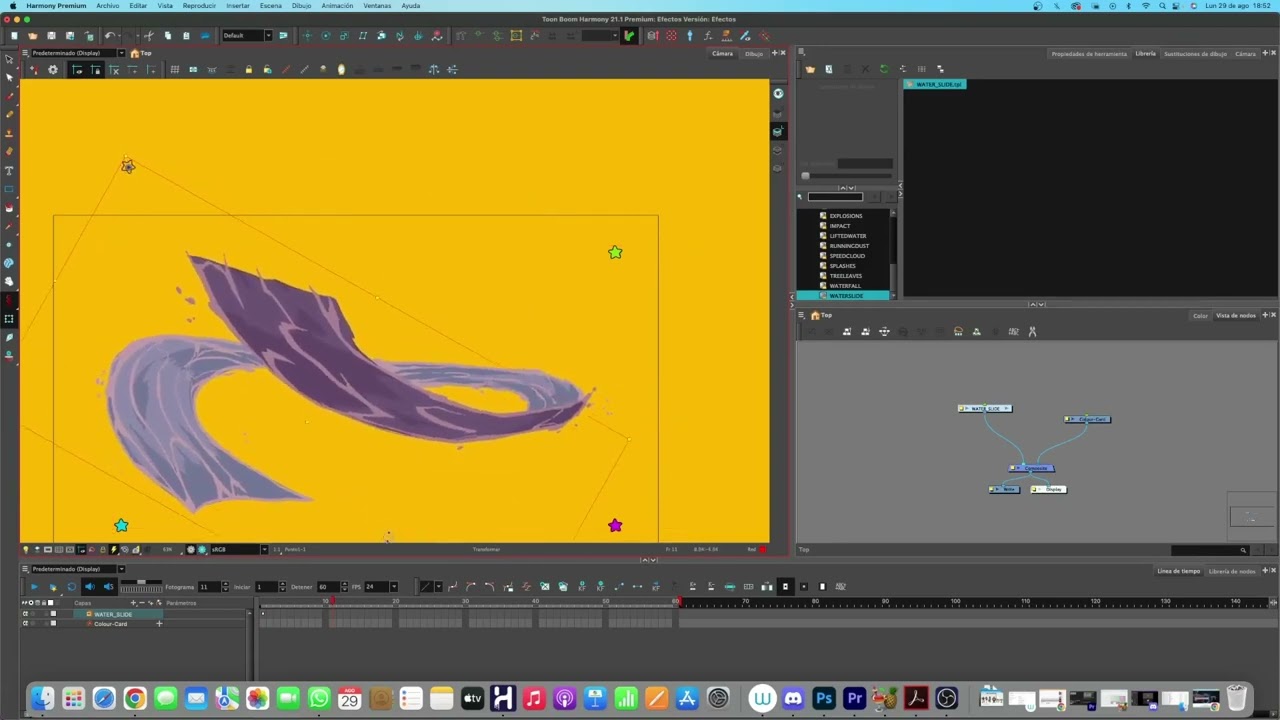The image size is (1280, 720).
Task: Switch to the Línea de tiempo tab
Action: pos(1179,571)
